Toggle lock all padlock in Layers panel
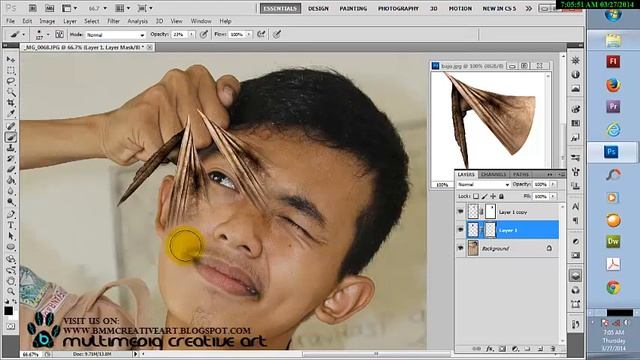The width and height of the screenshot is (640, 360). tap(502, 196)
